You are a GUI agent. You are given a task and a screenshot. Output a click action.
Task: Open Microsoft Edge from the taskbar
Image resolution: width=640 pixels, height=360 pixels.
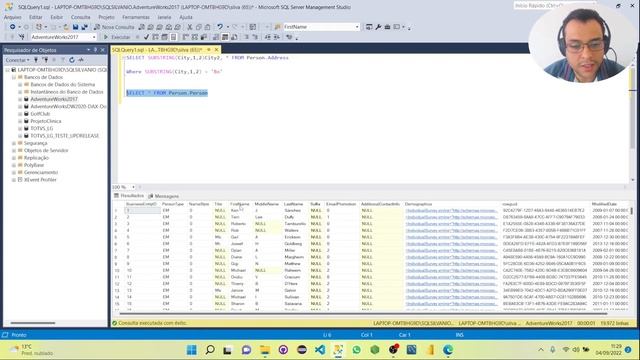click(x=448, y=350)
